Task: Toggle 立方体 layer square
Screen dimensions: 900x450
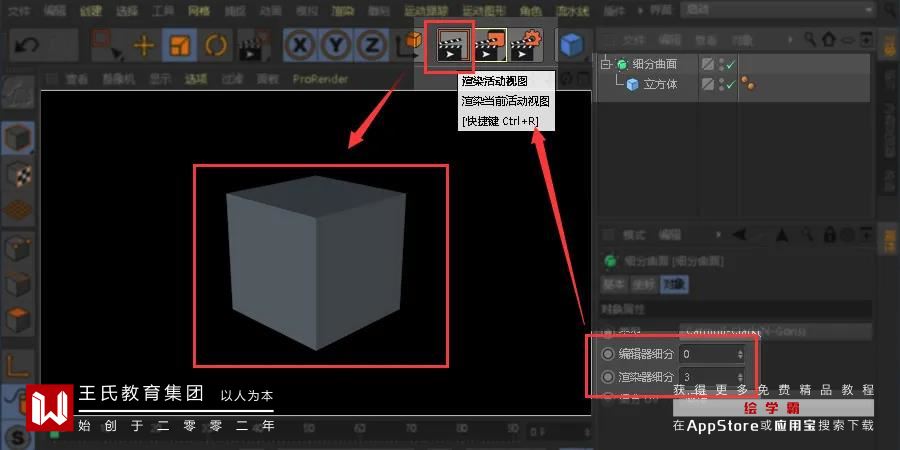Action: (708, 84)
